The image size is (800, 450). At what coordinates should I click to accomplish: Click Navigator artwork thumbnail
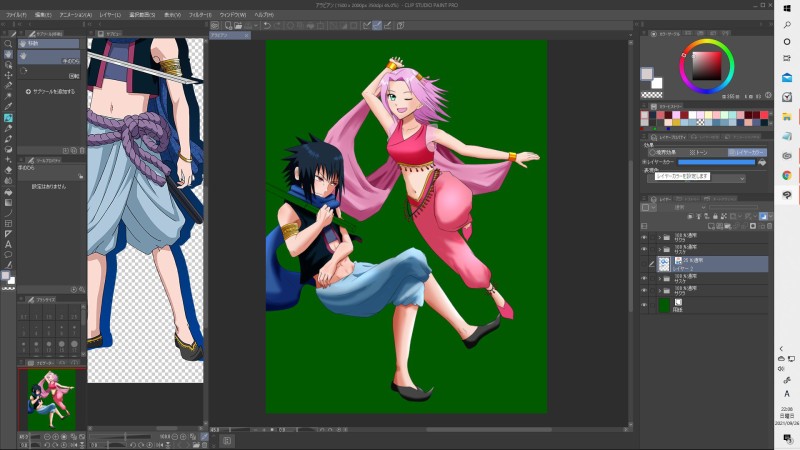coord(51,399)
